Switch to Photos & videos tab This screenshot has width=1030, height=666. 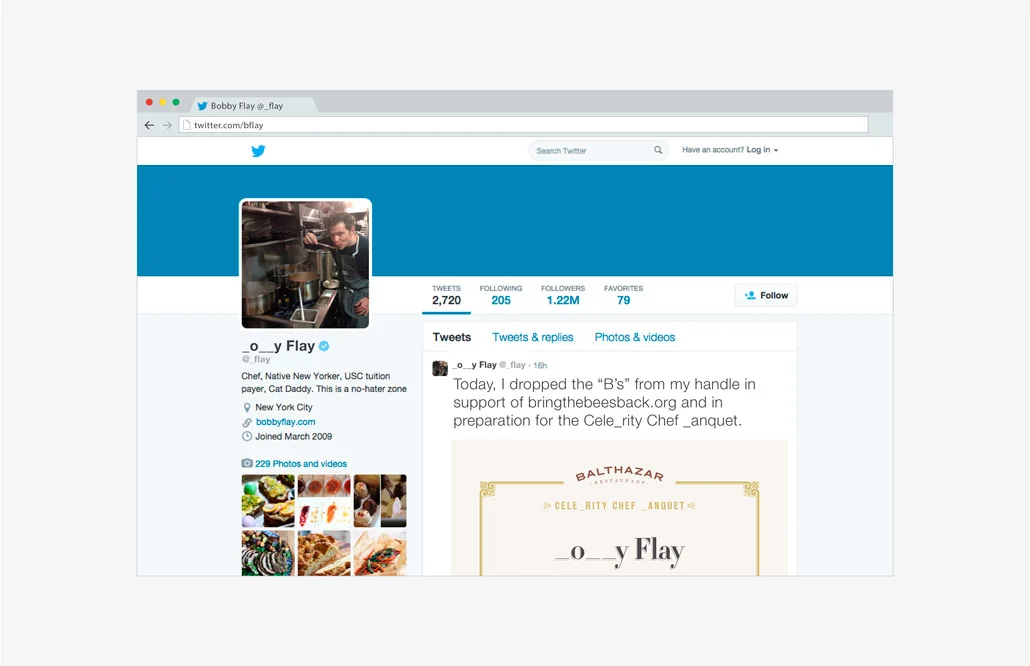[x=635, y=337]
